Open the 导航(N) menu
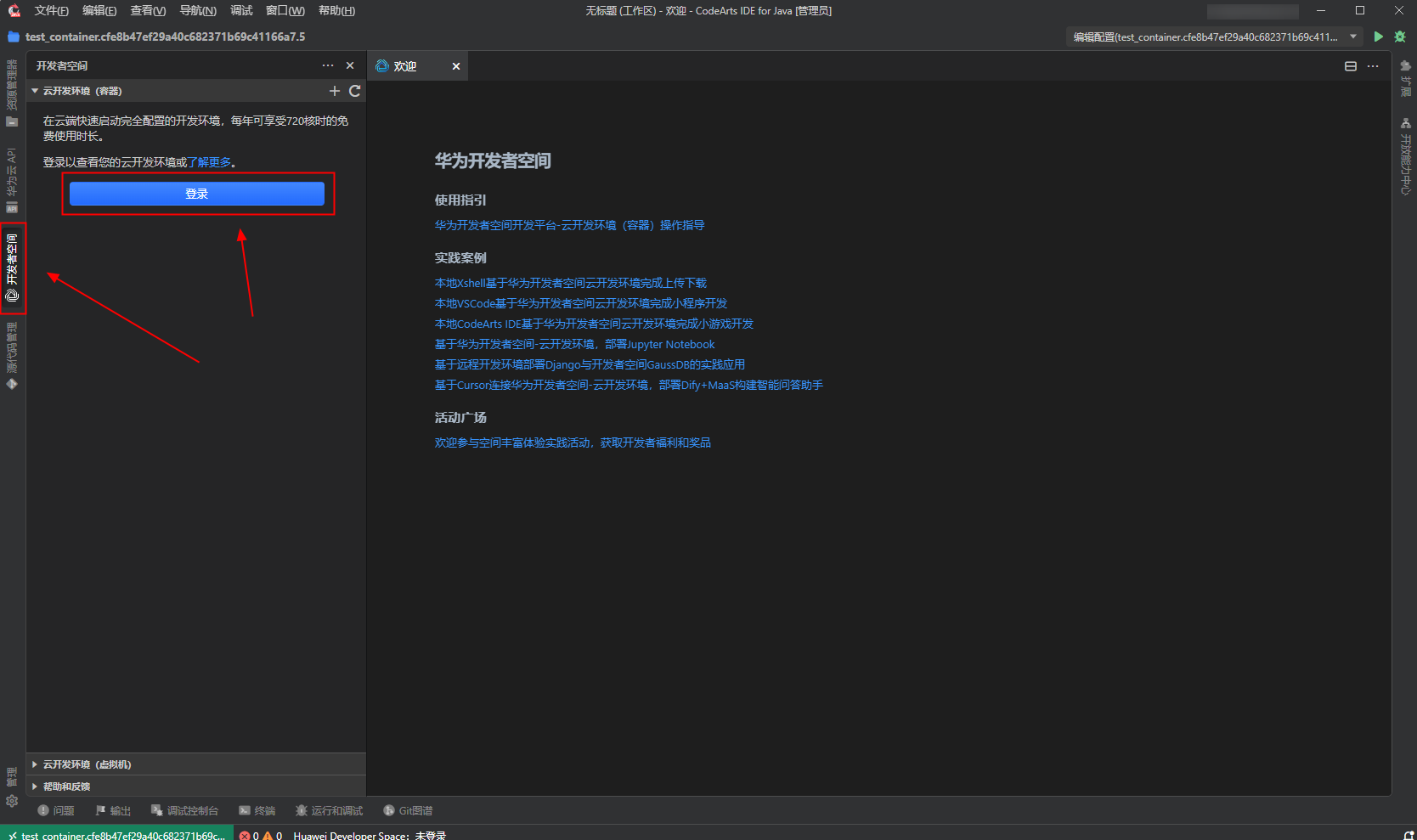This screenshot has width=1417, height=840. click(198, 10)
